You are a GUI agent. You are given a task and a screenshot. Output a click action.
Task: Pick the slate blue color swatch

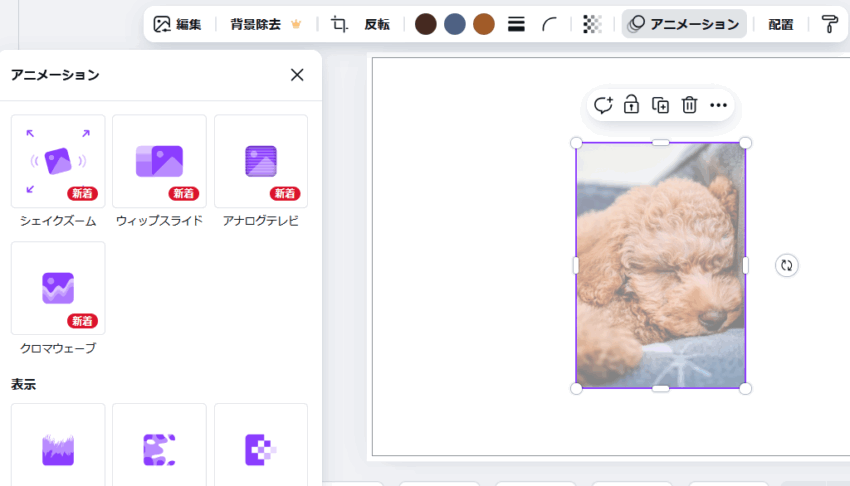pos(455,24)
